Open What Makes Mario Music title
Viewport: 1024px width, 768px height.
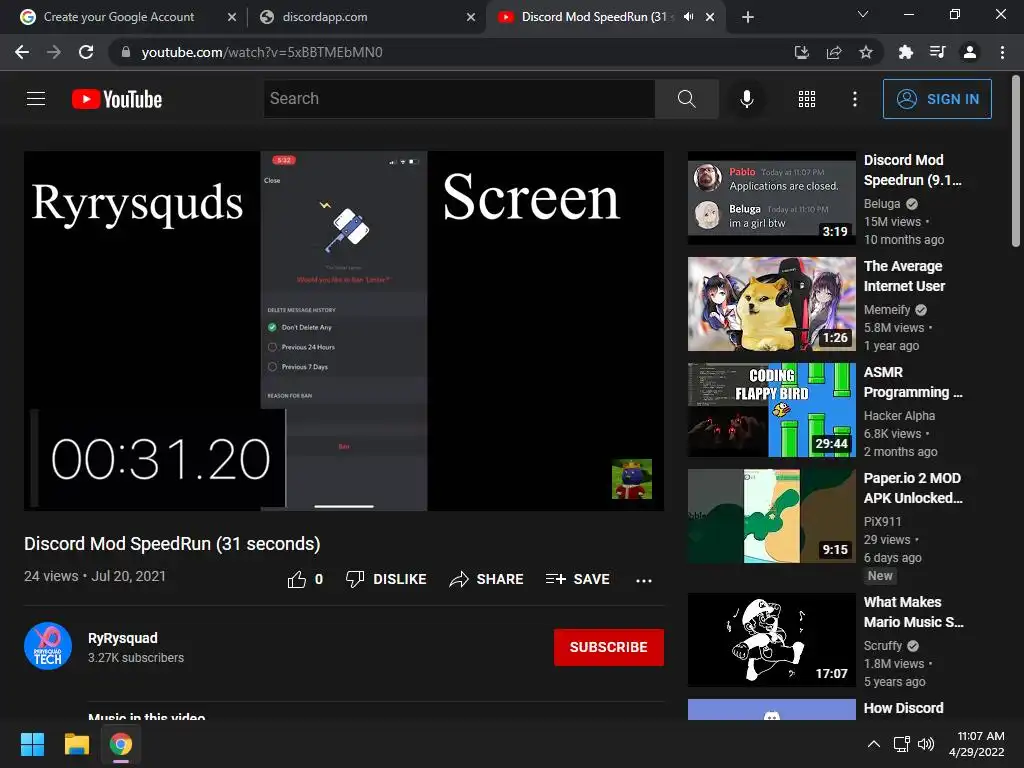tap(913, 612)
